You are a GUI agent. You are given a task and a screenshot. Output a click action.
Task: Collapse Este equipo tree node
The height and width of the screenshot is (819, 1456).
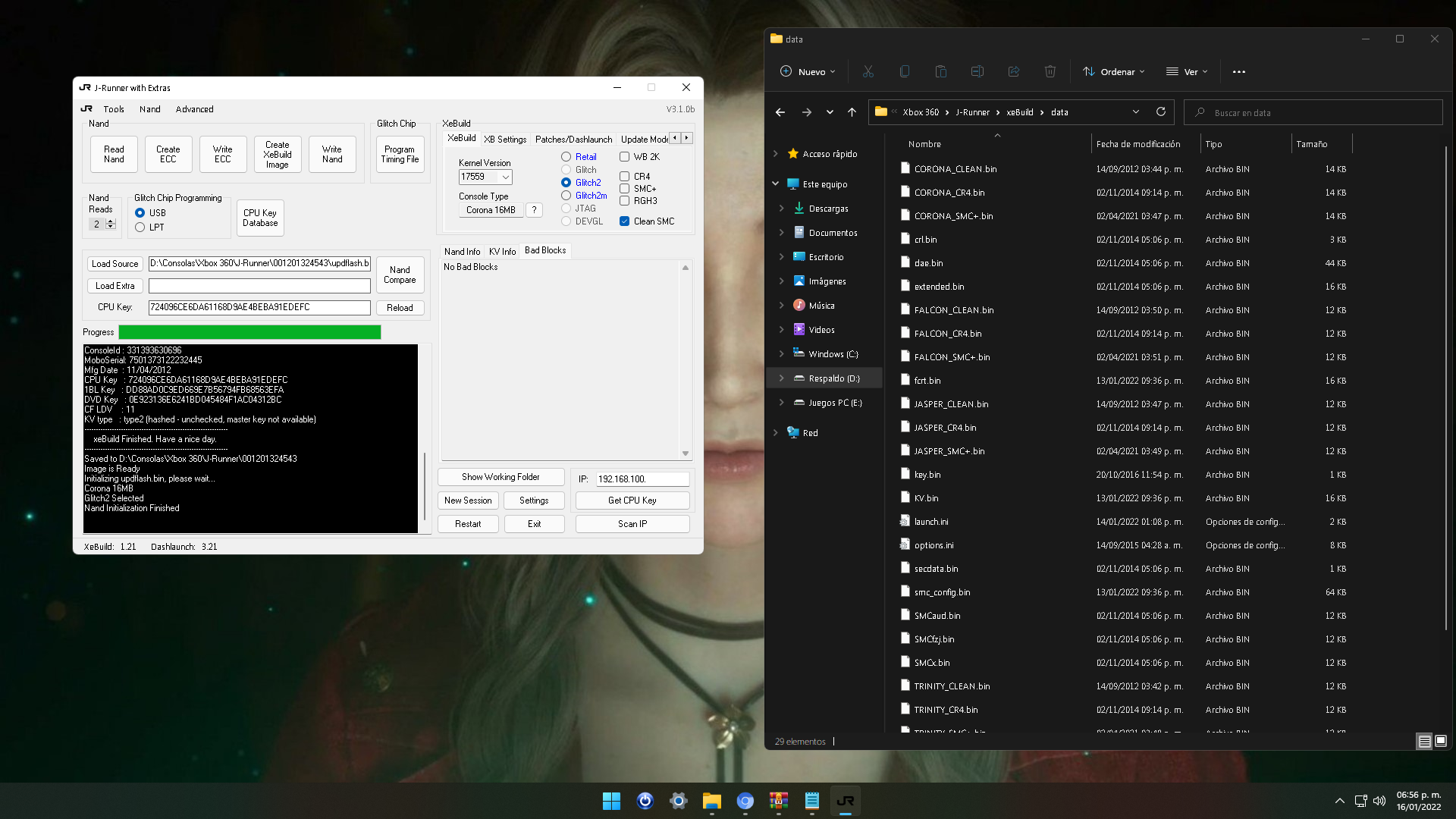775,184
